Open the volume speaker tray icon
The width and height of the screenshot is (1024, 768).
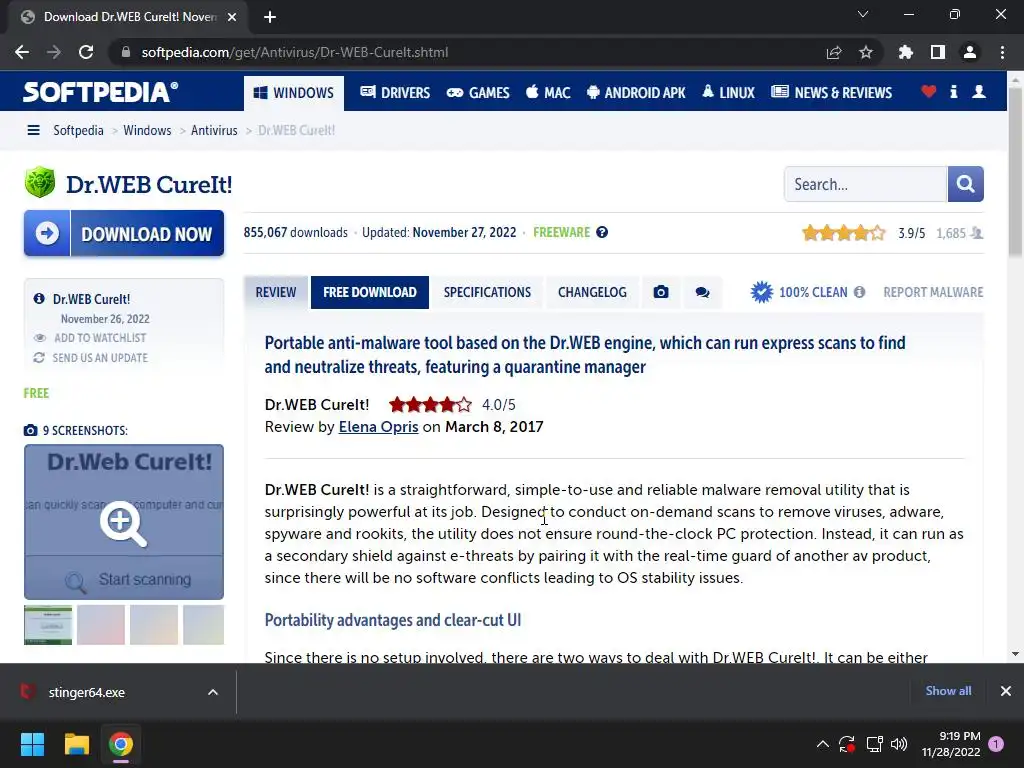pyautogui.click(x=899, y=744)
